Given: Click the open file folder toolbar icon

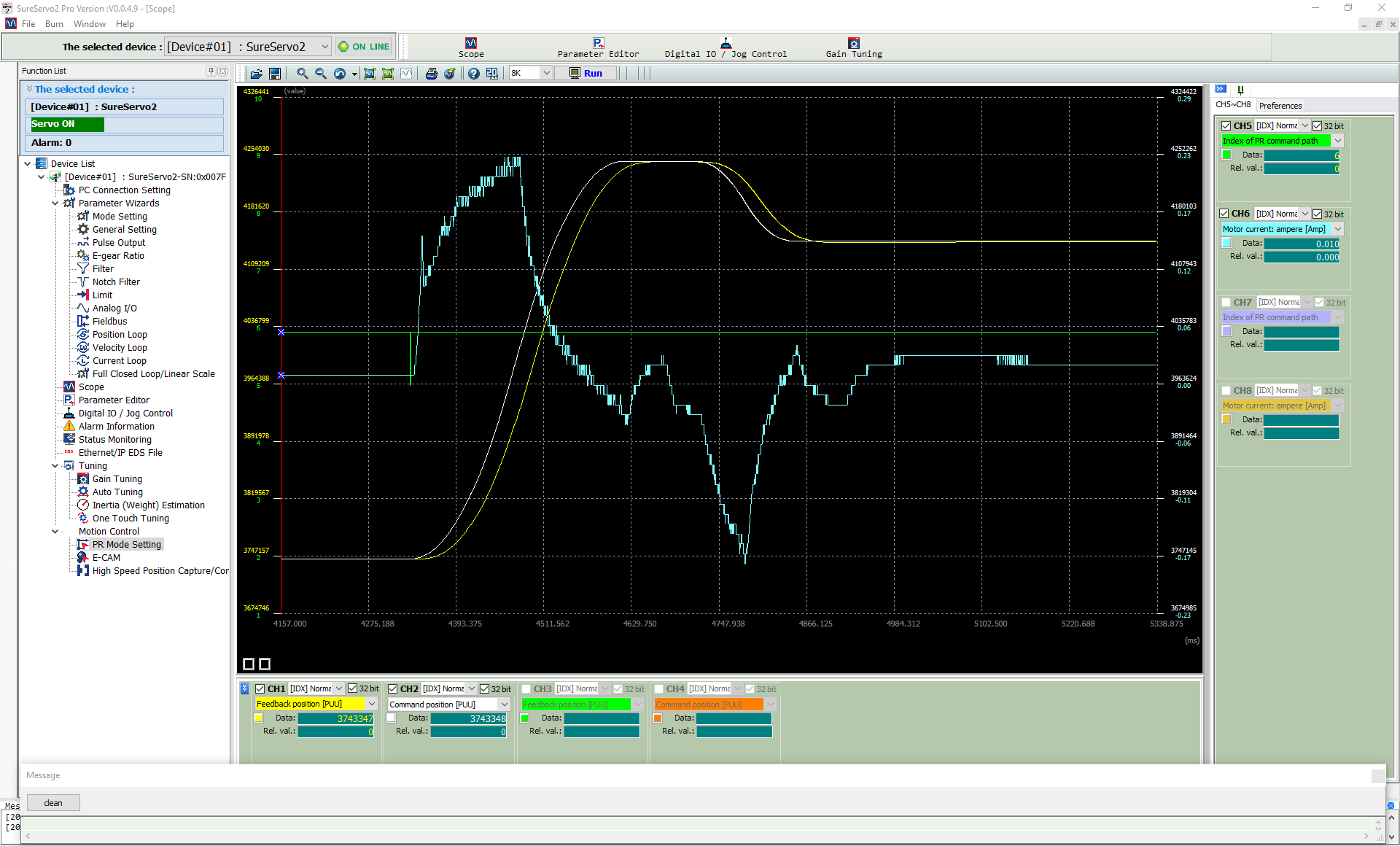Looking at the screenshot, I should click(x=257, y=74).
